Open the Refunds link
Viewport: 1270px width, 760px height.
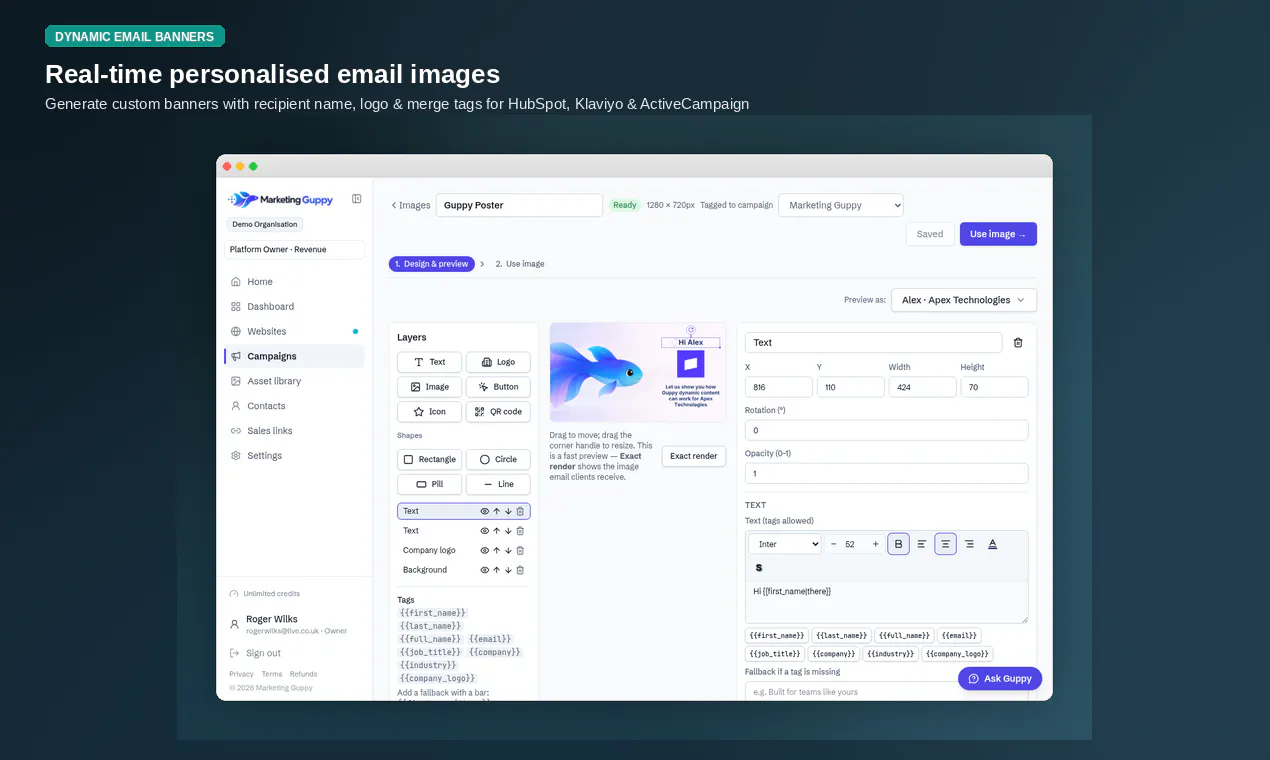pos(303,674)
